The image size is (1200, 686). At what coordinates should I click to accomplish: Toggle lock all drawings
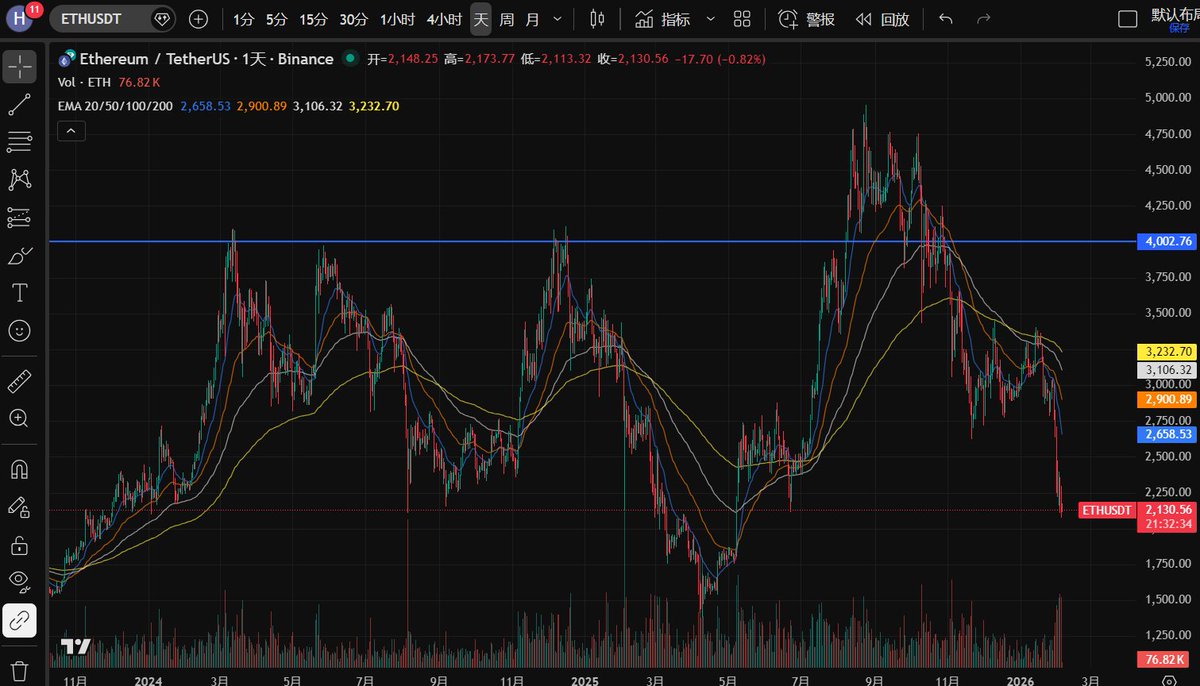click(x=19, y=545)
